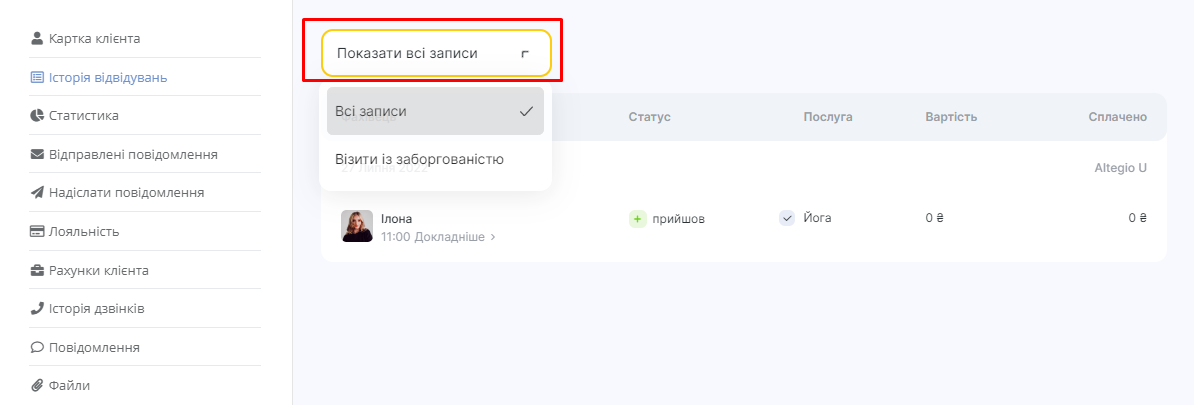Open Докладніше link for the 11:00 visit
Screen dimensions: 1194x405
[x=449, y=237]
